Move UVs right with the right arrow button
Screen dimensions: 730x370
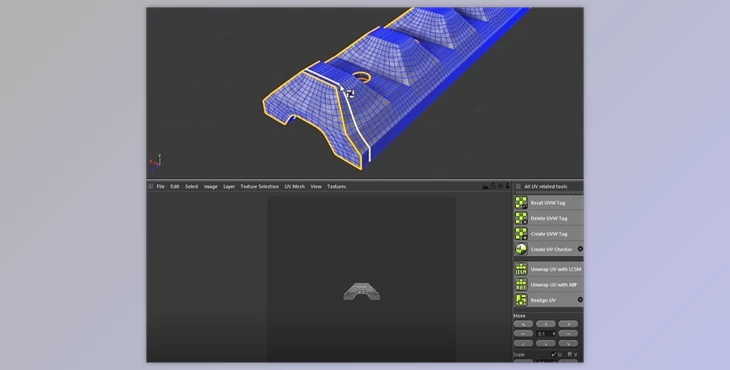(x=568, y=333)
